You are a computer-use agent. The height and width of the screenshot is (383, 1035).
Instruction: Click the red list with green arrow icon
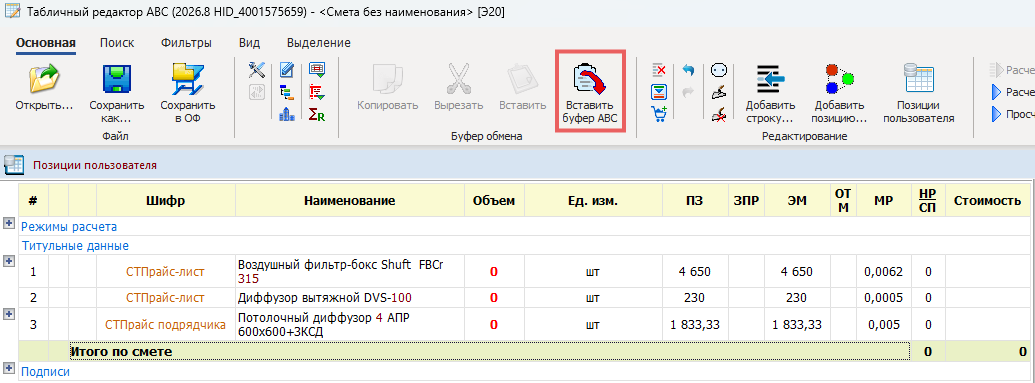click(x=317, y=92)
